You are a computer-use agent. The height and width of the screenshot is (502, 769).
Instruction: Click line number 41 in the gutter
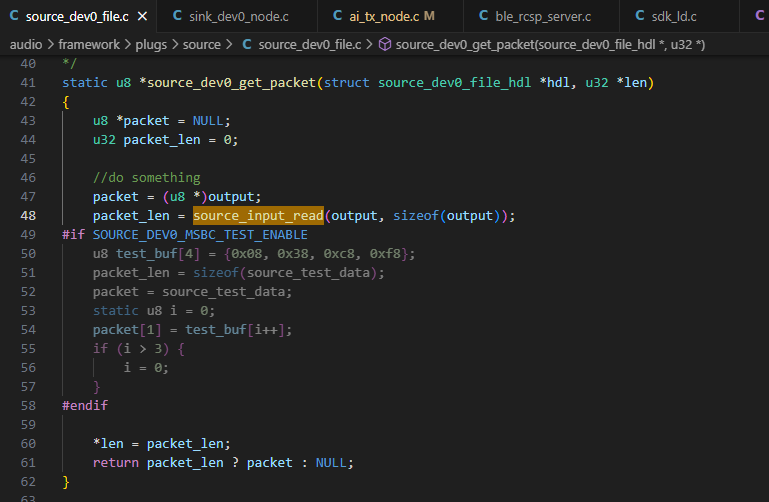(x=28, y=82)
